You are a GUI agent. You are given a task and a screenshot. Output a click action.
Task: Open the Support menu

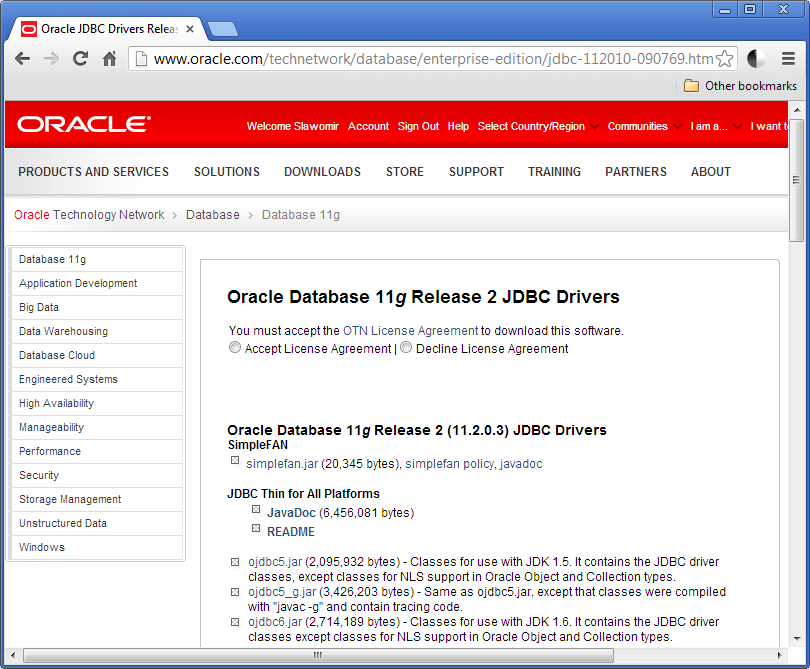tap(476, 172)
